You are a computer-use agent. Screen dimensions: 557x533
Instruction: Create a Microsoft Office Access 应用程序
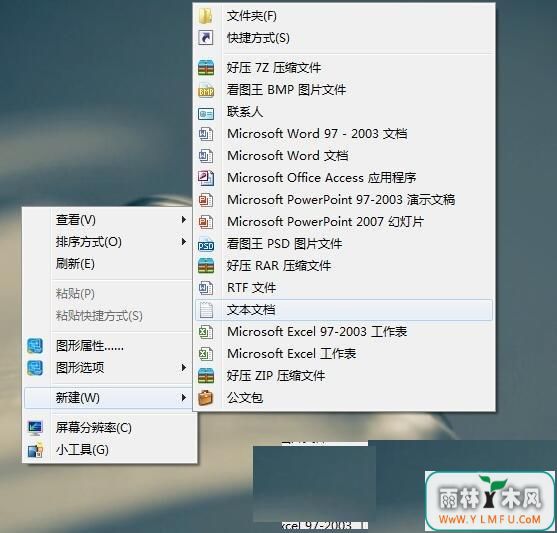(344, 178)
